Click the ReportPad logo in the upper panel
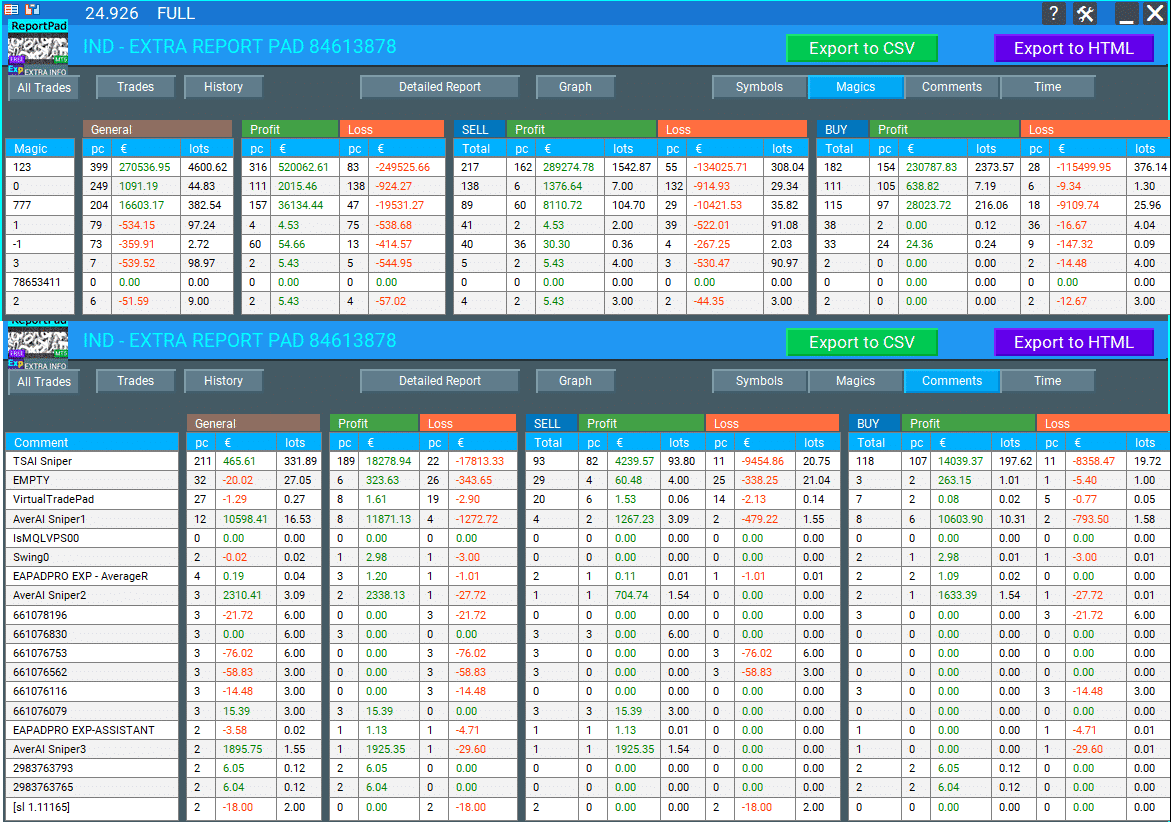1172x822 pixels. [x=38, y=47]
